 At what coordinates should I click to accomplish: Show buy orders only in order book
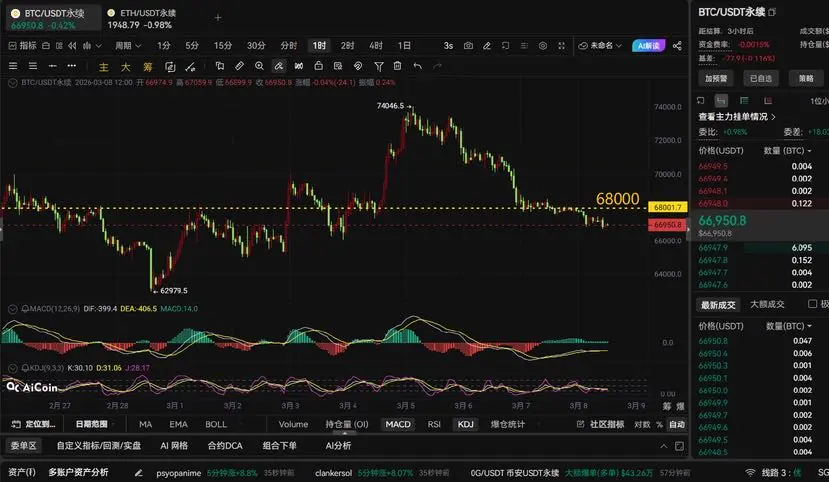click(744, 101)
